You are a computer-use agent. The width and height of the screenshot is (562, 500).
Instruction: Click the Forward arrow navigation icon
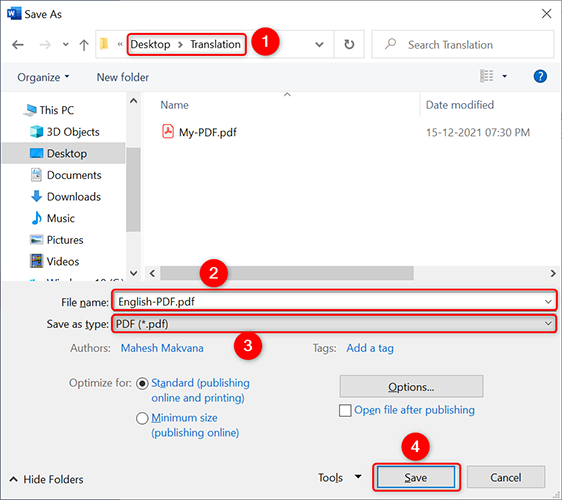pyautogui.click(x=45, y=45)
